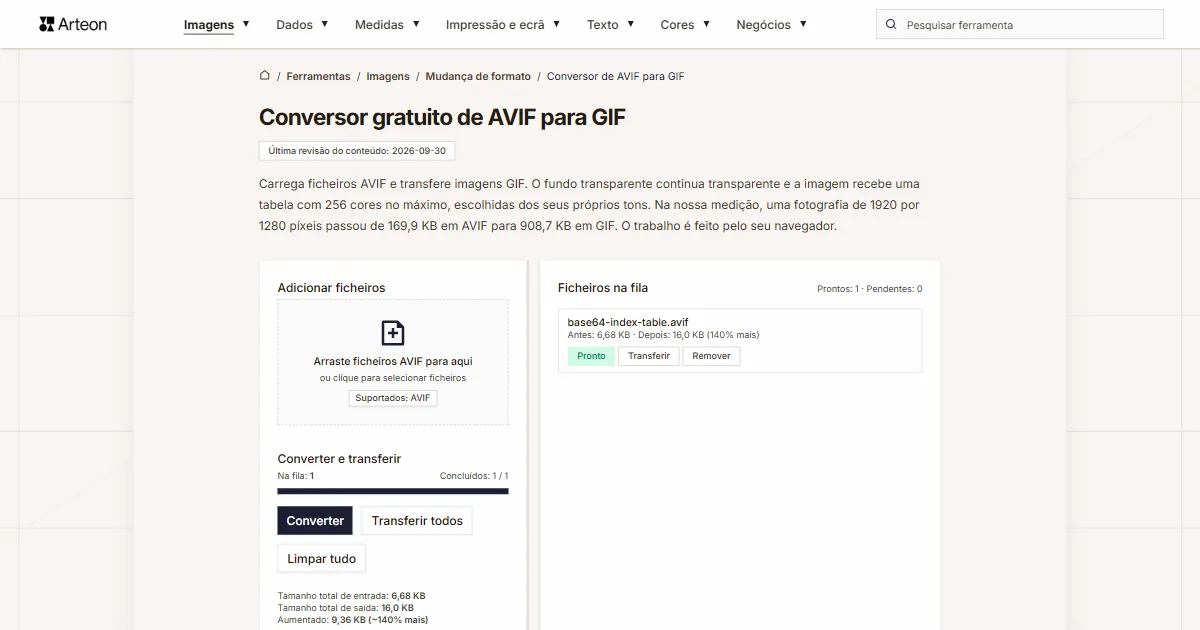Click the Prontos: 1 · Pendentes: 0 counter
The width and height of the screenshot is (1200, 630).
(x=869, y=289)
